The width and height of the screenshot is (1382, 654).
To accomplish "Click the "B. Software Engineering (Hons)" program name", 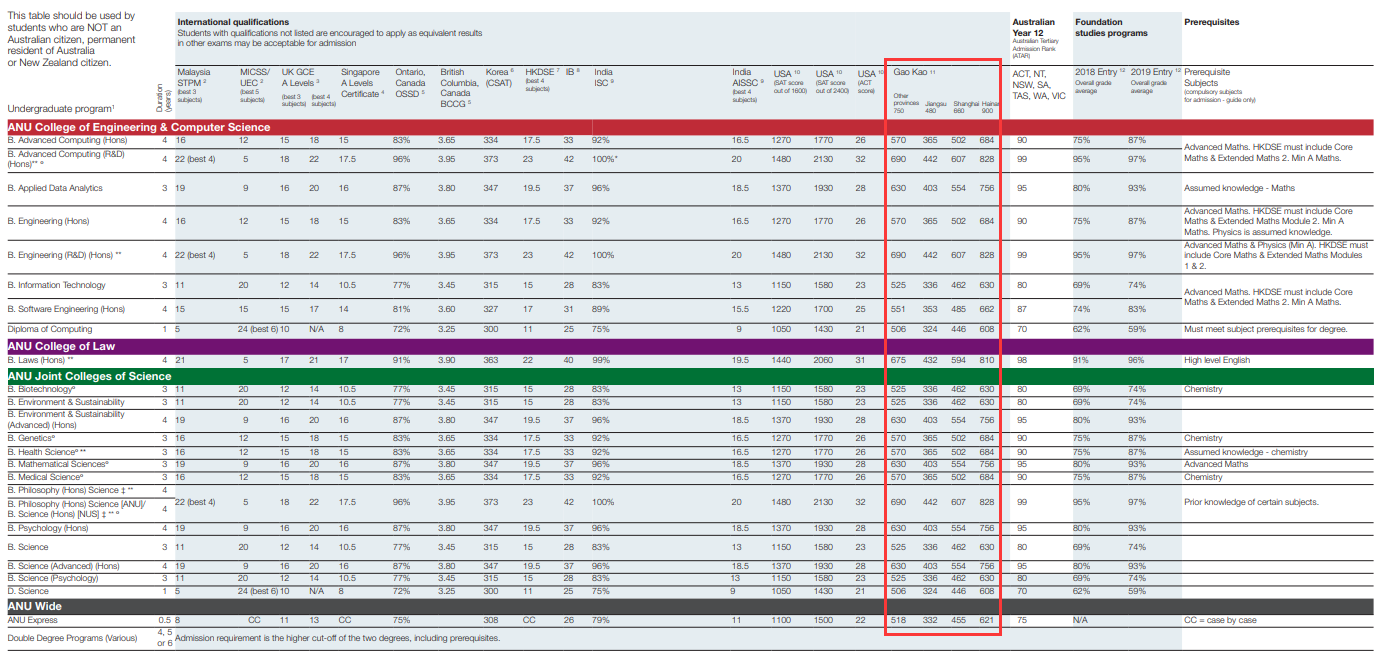I will click(65, 309).
